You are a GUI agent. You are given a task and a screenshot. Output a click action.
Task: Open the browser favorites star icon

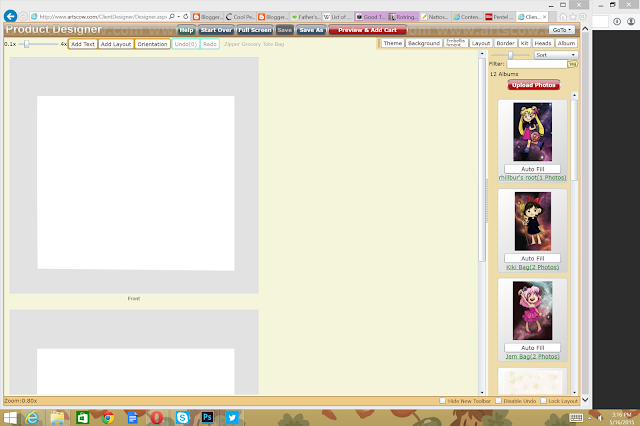(x=573, y=17)
